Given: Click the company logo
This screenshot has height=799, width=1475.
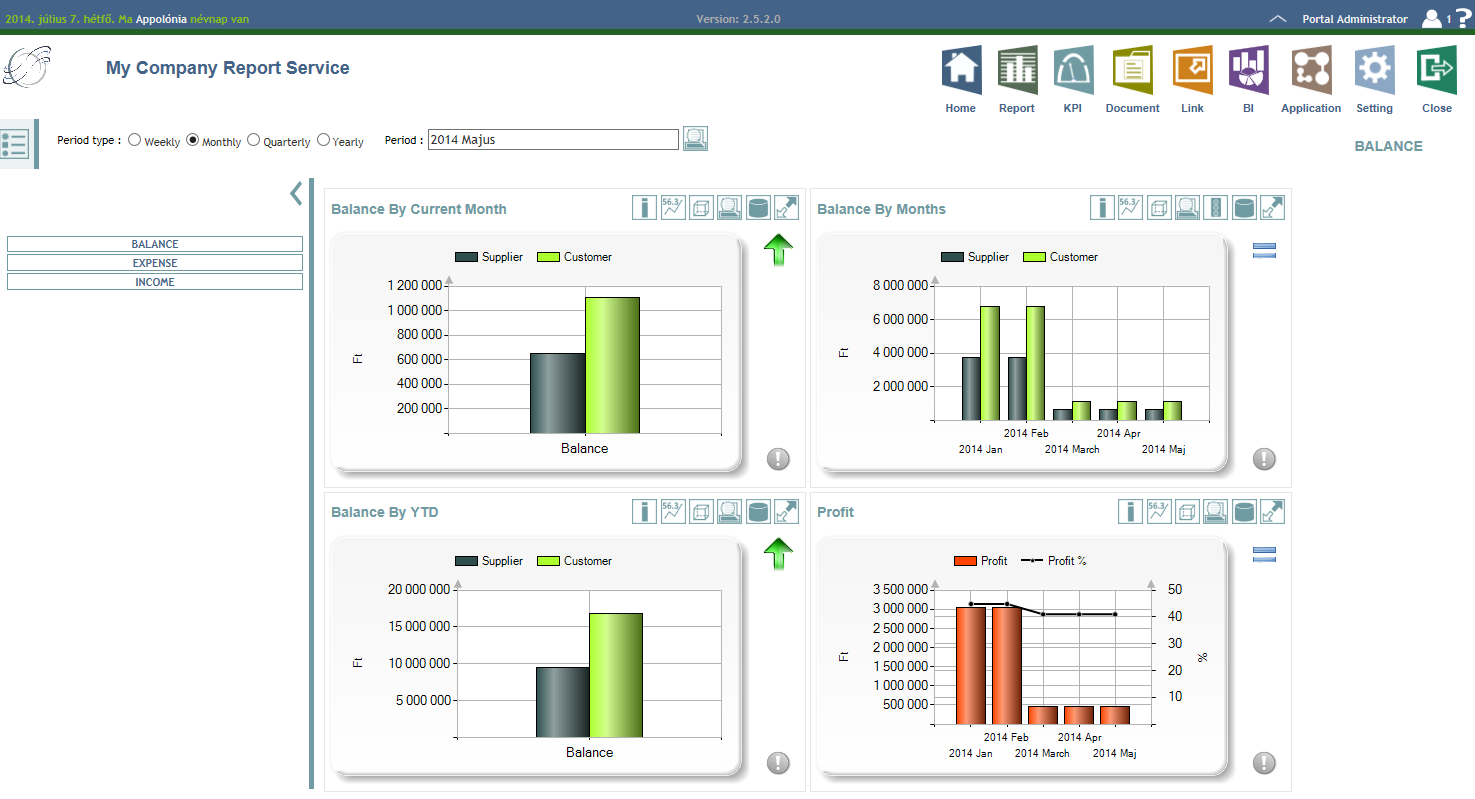Looking at the screenshot, I should click(27, 68).
